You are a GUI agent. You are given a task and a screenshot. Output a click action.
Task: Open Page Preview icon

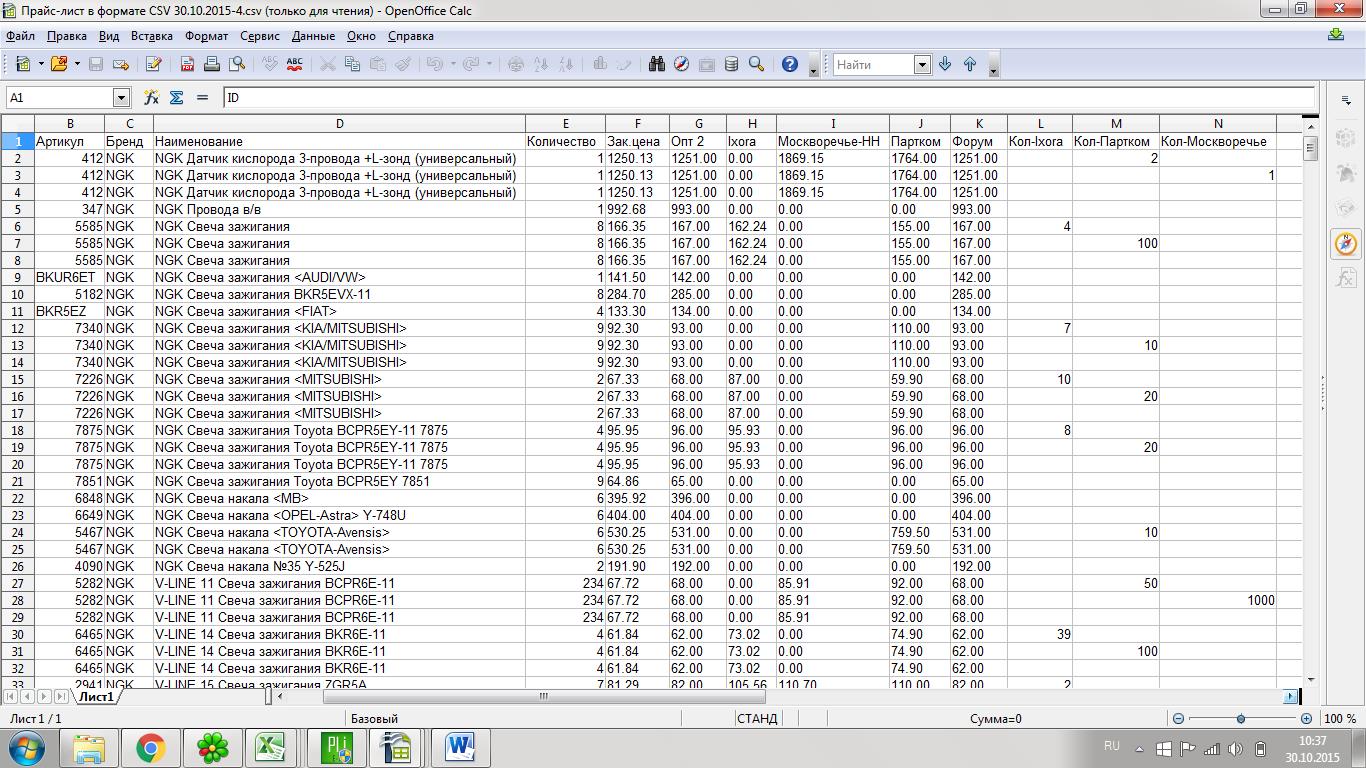click(237, 64)
